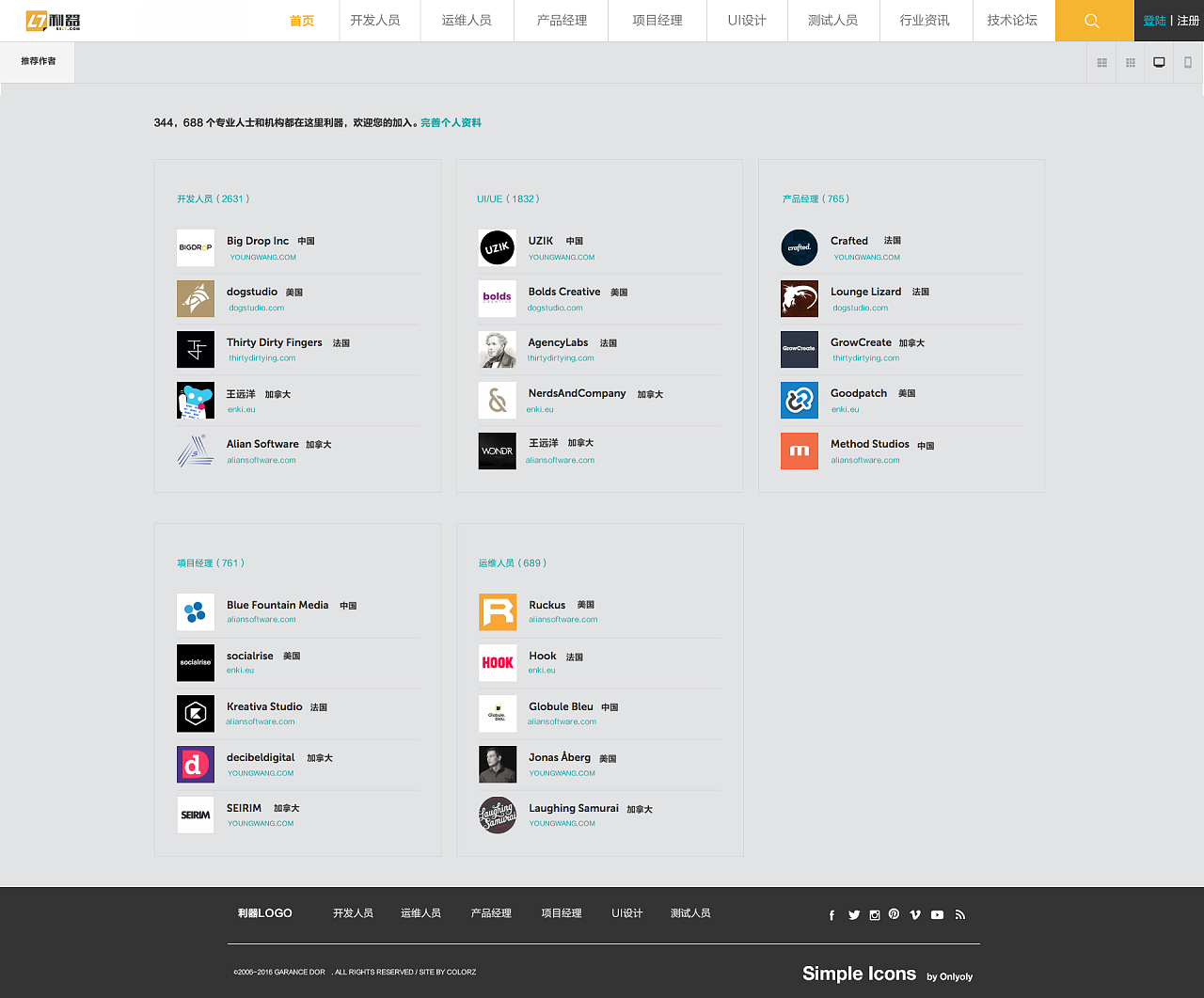Open the Twitter icon in footer
This screenshot has height=998, width=1204.
(854, 914)
